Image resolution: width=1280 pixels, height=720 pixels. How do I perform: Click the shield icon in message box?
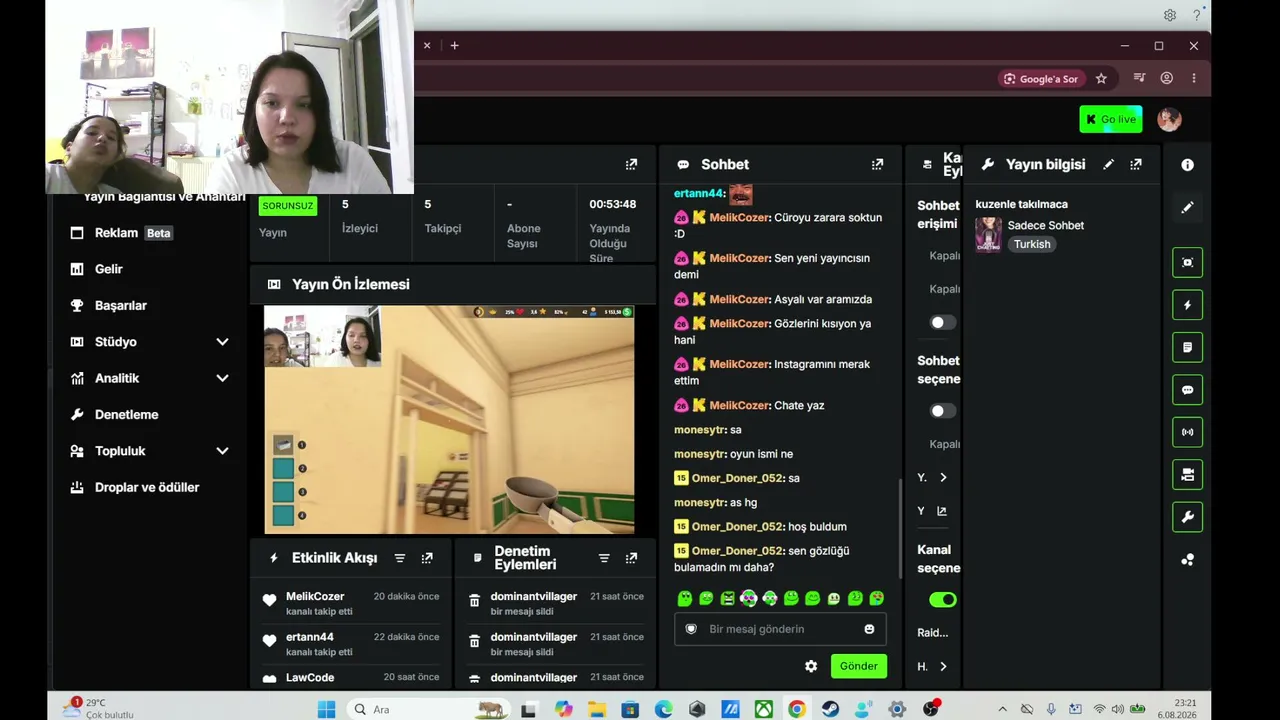[x=691, y=629]
